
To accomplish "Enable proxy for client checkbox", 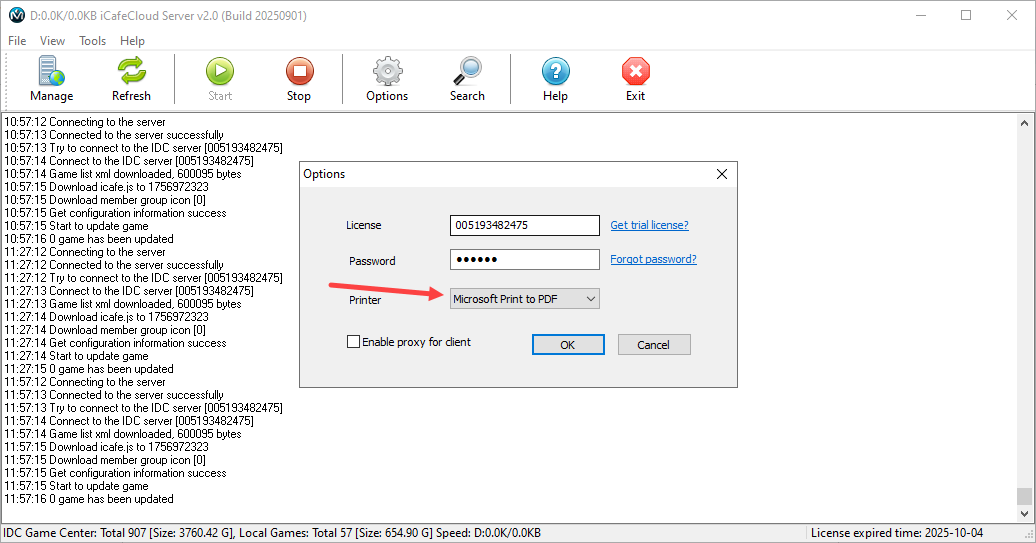I will [x=353, y=342].
